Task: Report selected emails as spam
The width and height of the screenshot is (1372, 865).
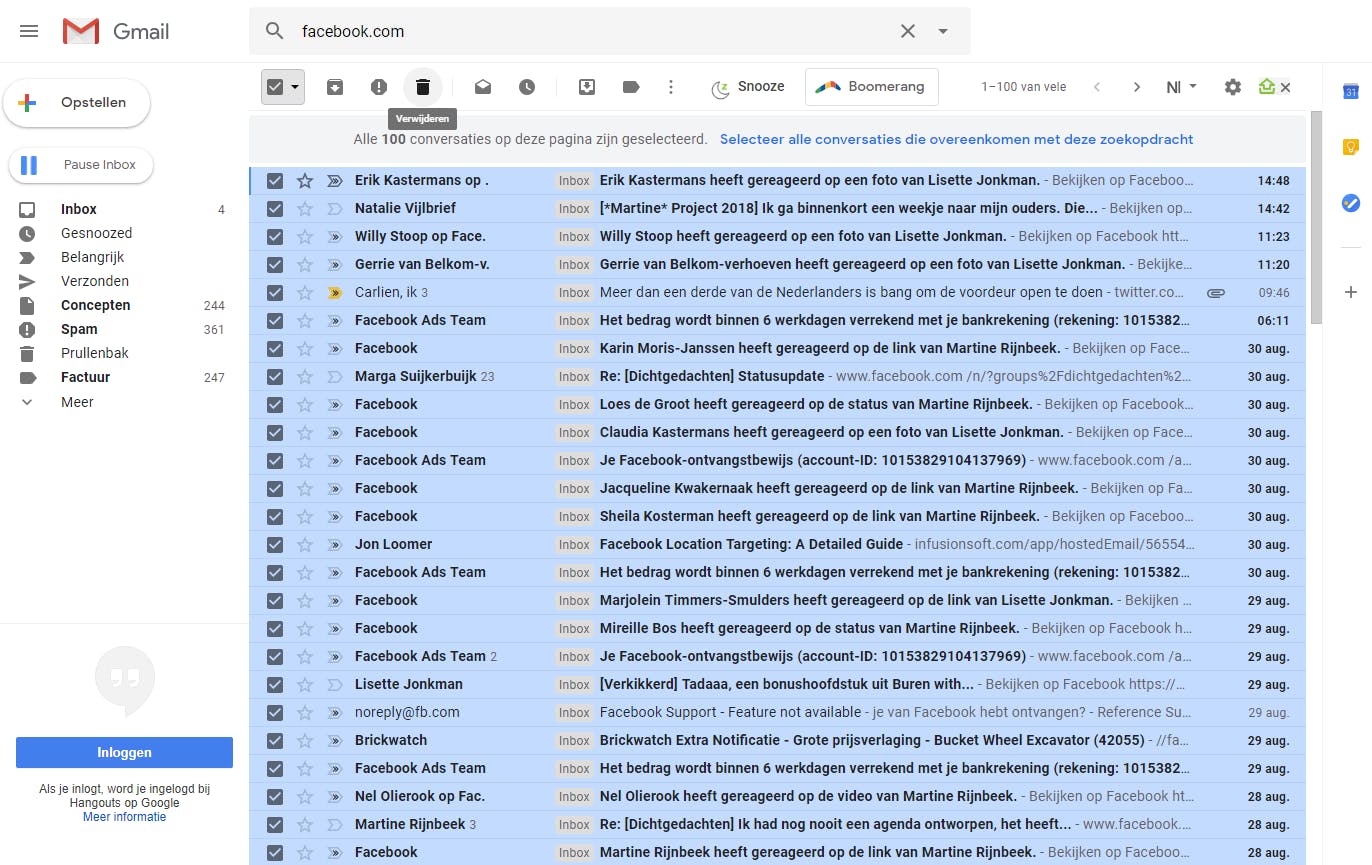Action: pos(378,87)
